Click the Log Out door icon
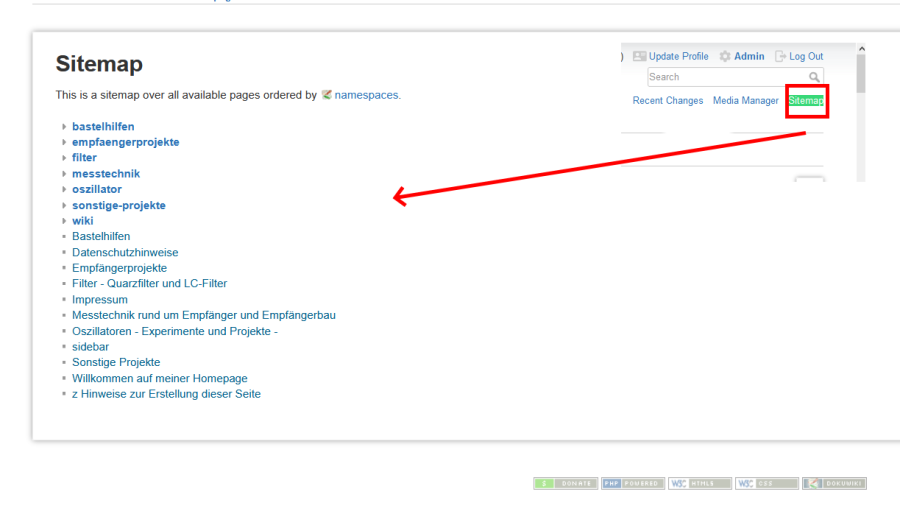The height and width of the screenshot is (514, 900). [781, 57]
